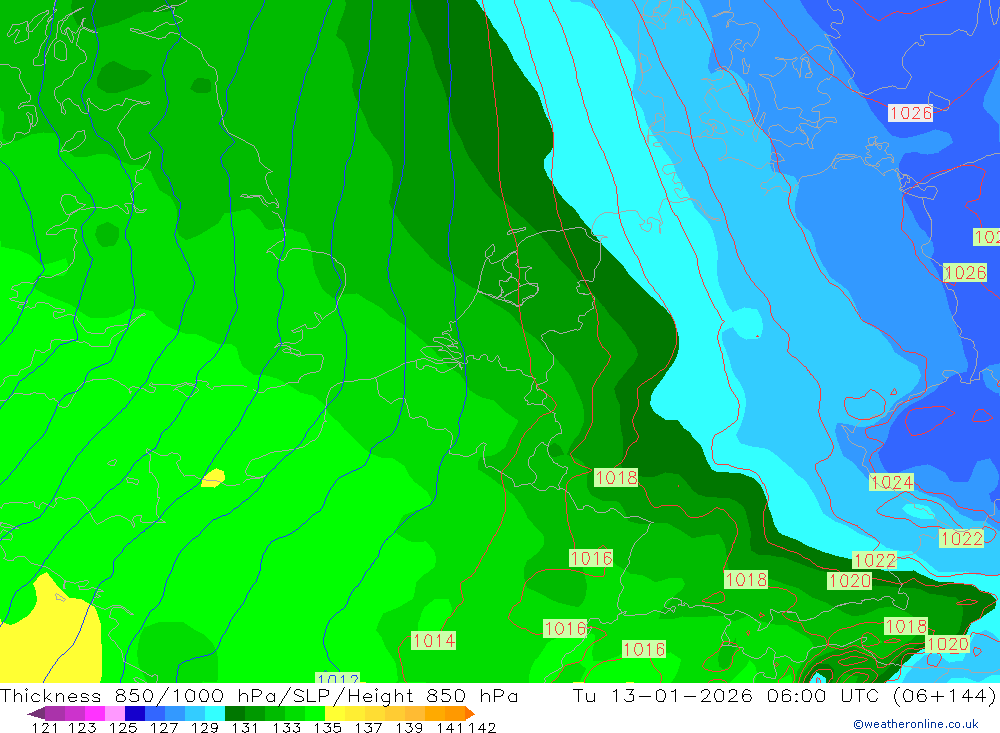Click the light pink legend swatch before 125
Viewport: 1000px width, 733px height.
(115, 713)
